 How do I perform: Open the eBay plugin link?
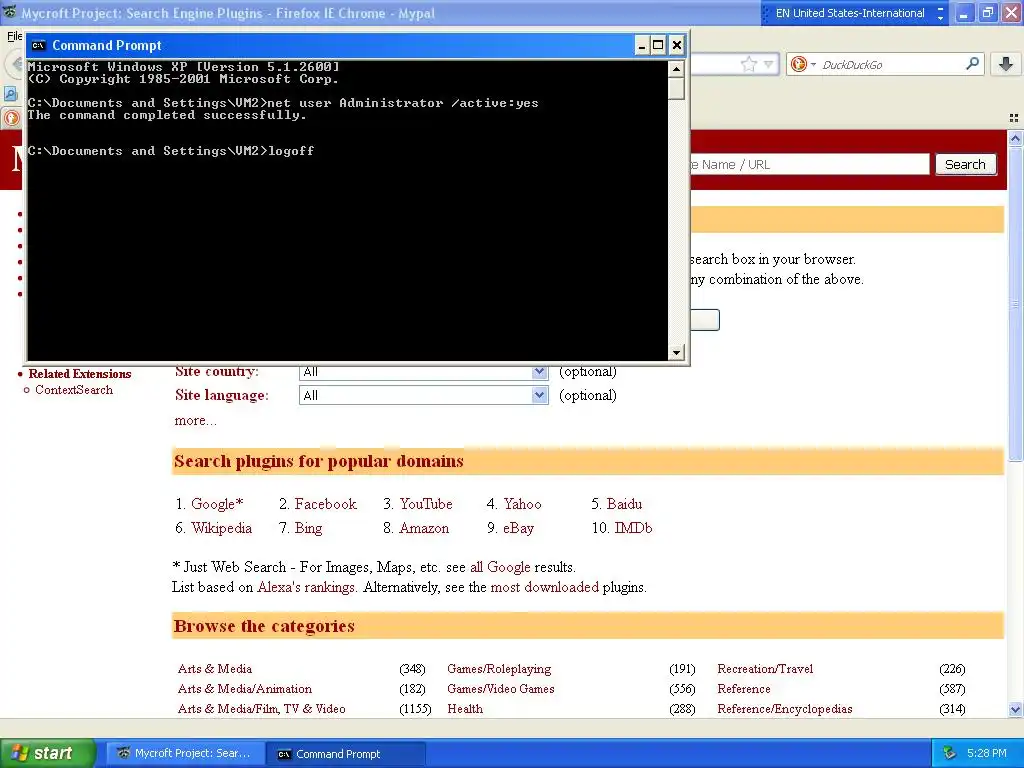(x=519, y=528)
